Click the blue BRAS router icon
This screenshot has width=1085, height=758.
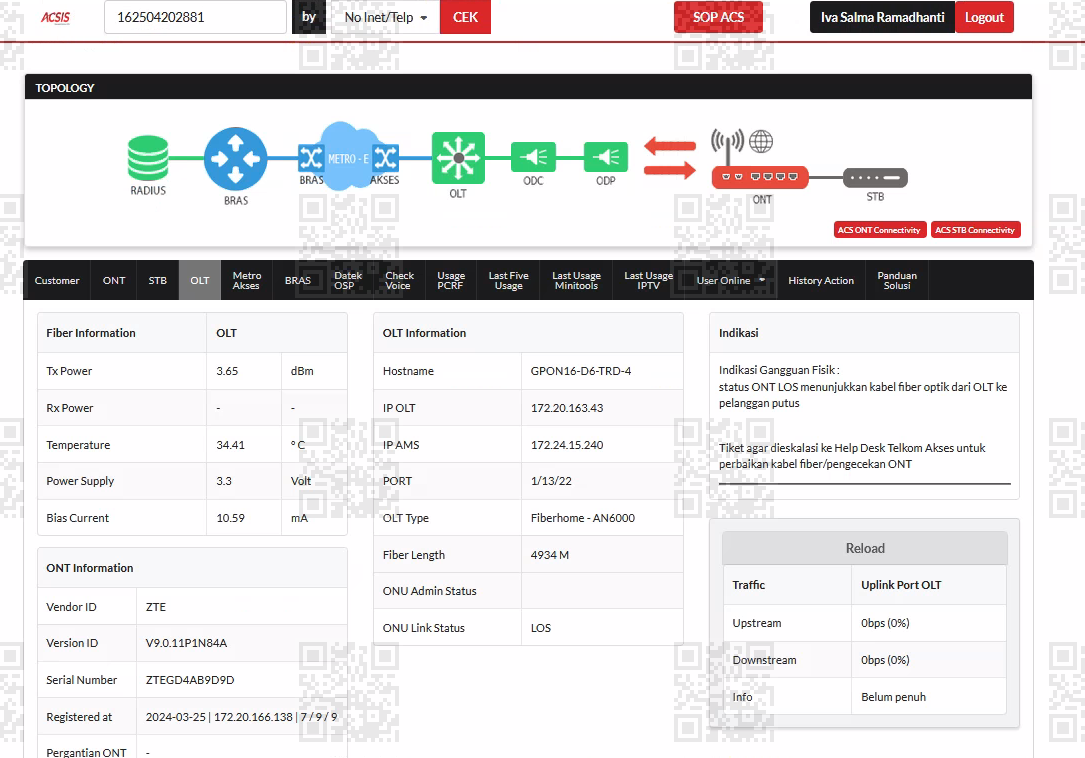(235, 159)
